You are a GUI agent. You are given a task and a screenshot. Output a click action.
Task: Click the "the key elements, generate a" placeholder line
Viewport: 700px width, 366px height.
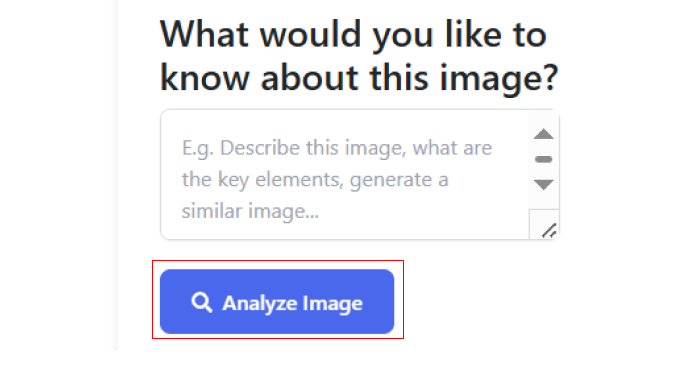pos(315,180)
